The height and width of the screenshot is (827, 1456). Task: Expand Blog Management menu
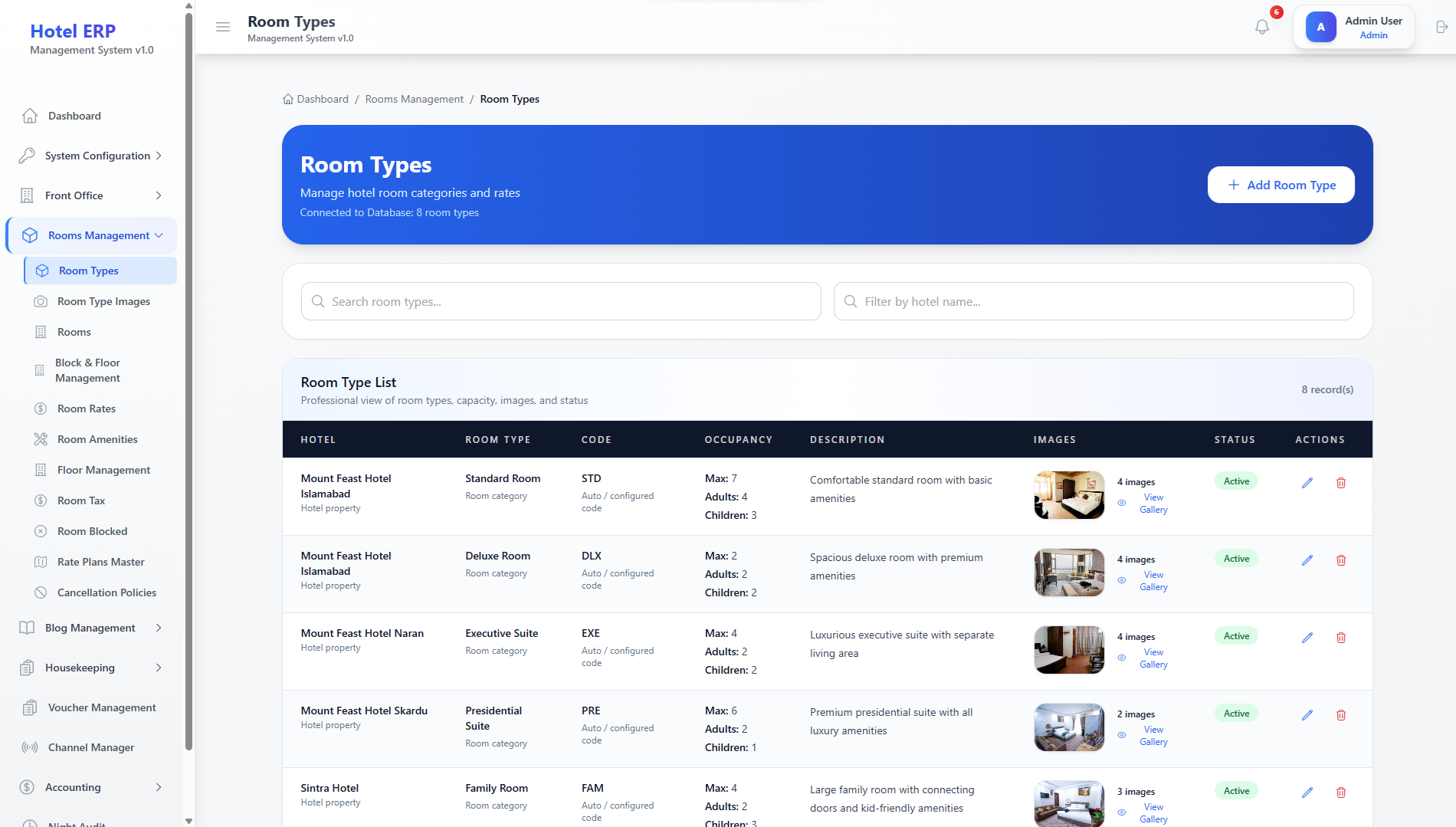[x=91, y=628]
